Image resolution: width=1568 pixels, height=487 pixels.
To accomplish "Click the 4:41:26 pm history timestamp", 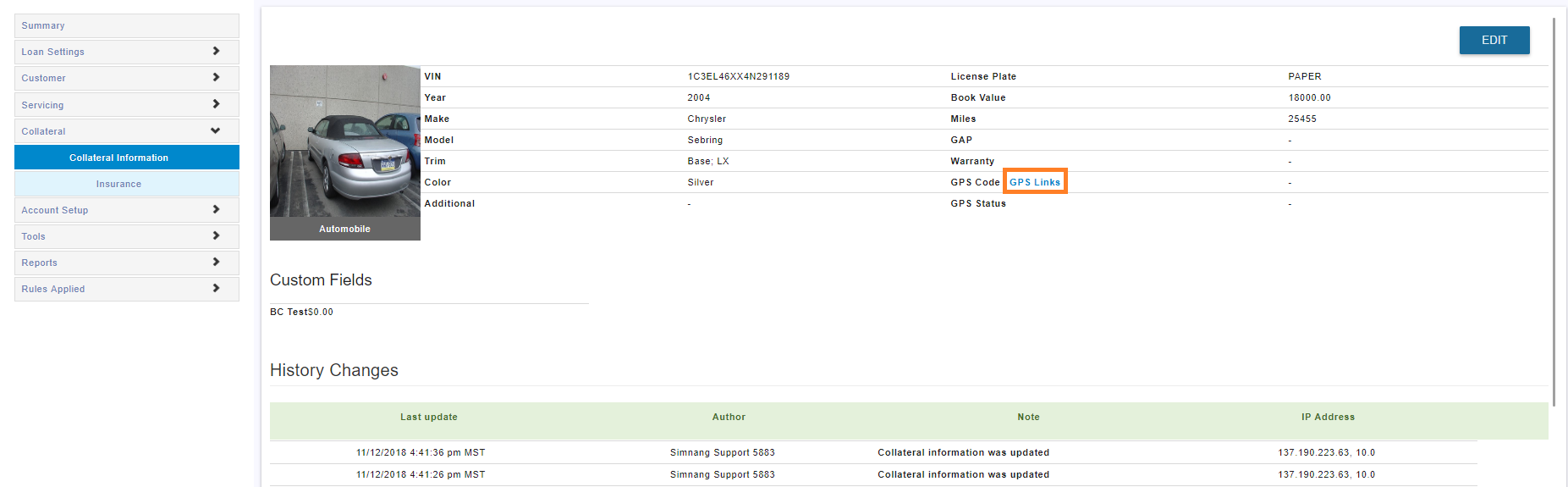I will [421, 474].
